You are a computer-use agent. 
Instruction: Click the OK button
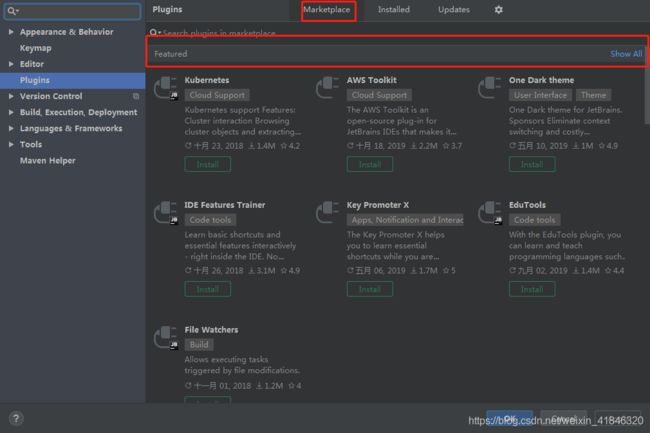[509, 418]
